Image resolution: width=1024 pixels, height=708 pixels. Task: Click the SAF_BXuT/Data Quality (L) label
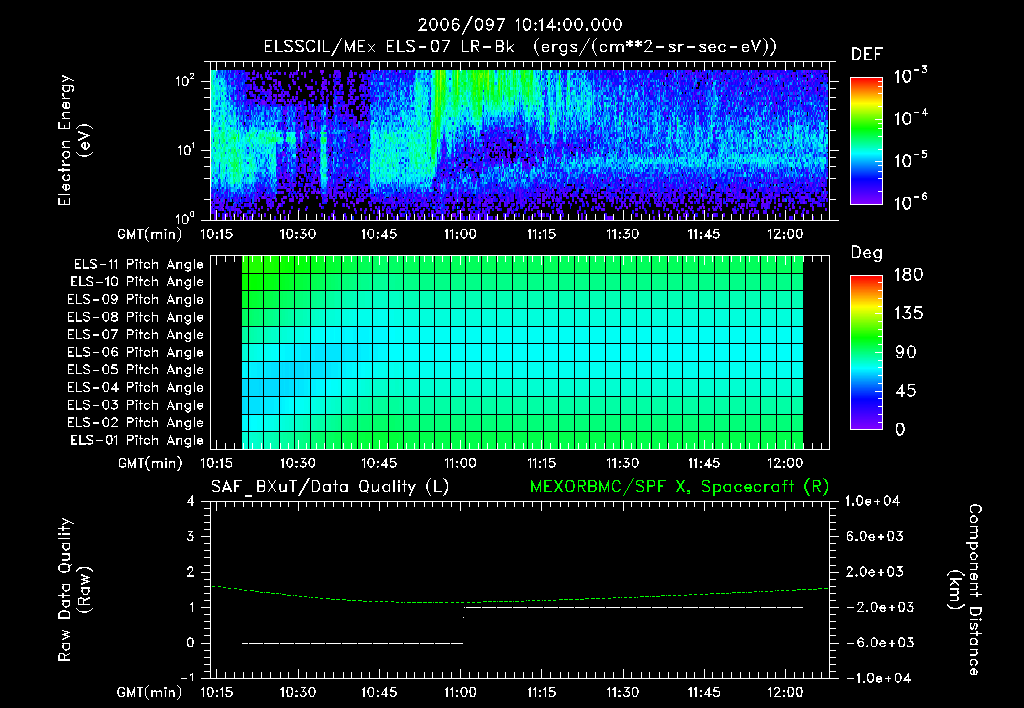point(330,487)
